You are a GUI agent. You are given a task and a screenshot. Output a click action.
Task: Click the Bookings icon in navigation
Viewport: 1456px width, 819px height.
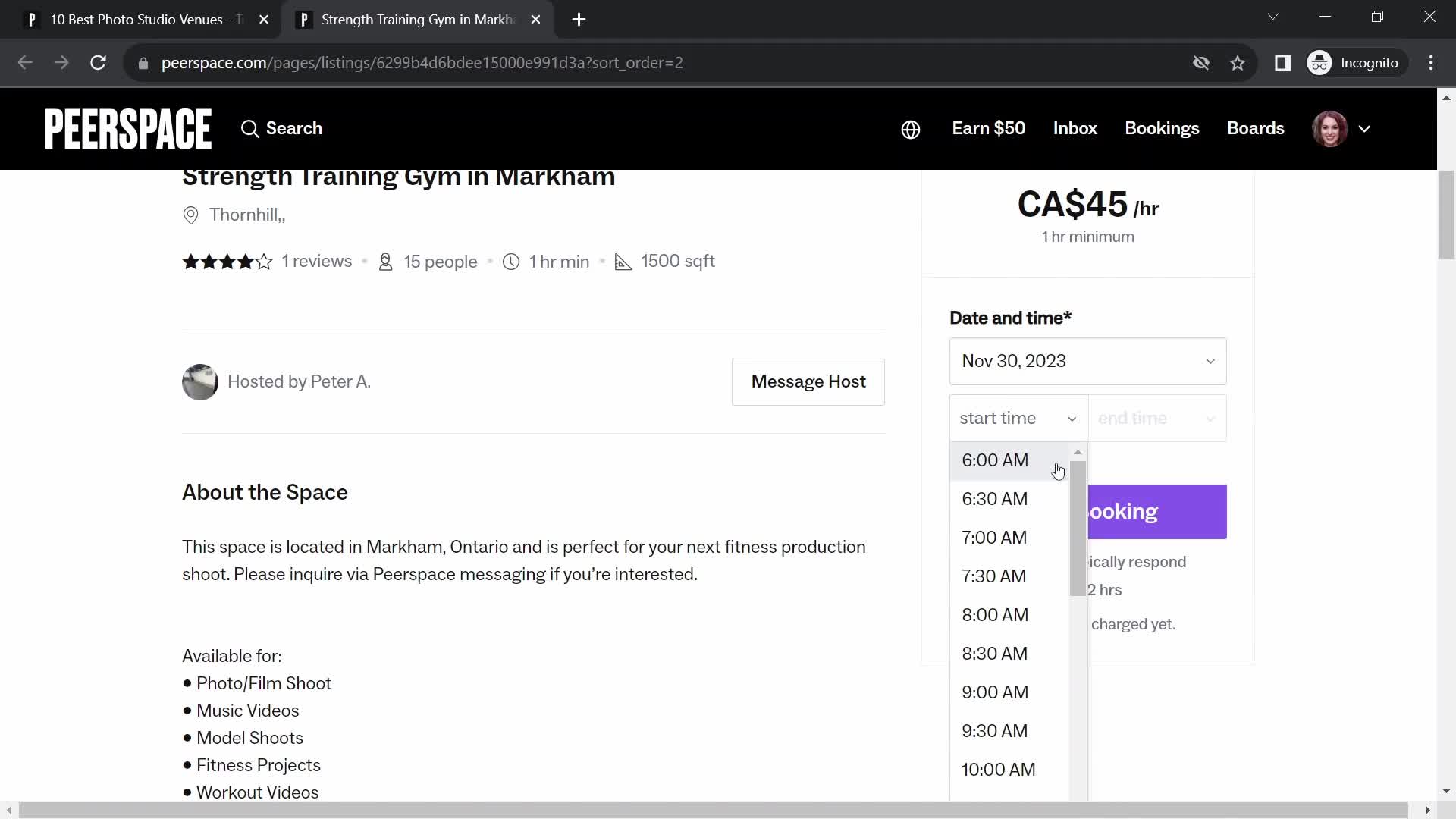(x=1162, y=128)
